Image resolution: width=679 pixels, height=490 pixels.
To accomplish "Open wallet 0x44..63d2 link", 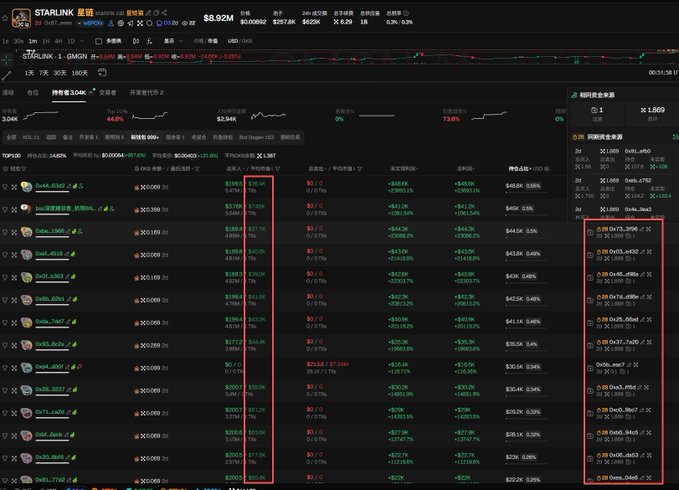I will pyautogui.click(x=50, y=186).
